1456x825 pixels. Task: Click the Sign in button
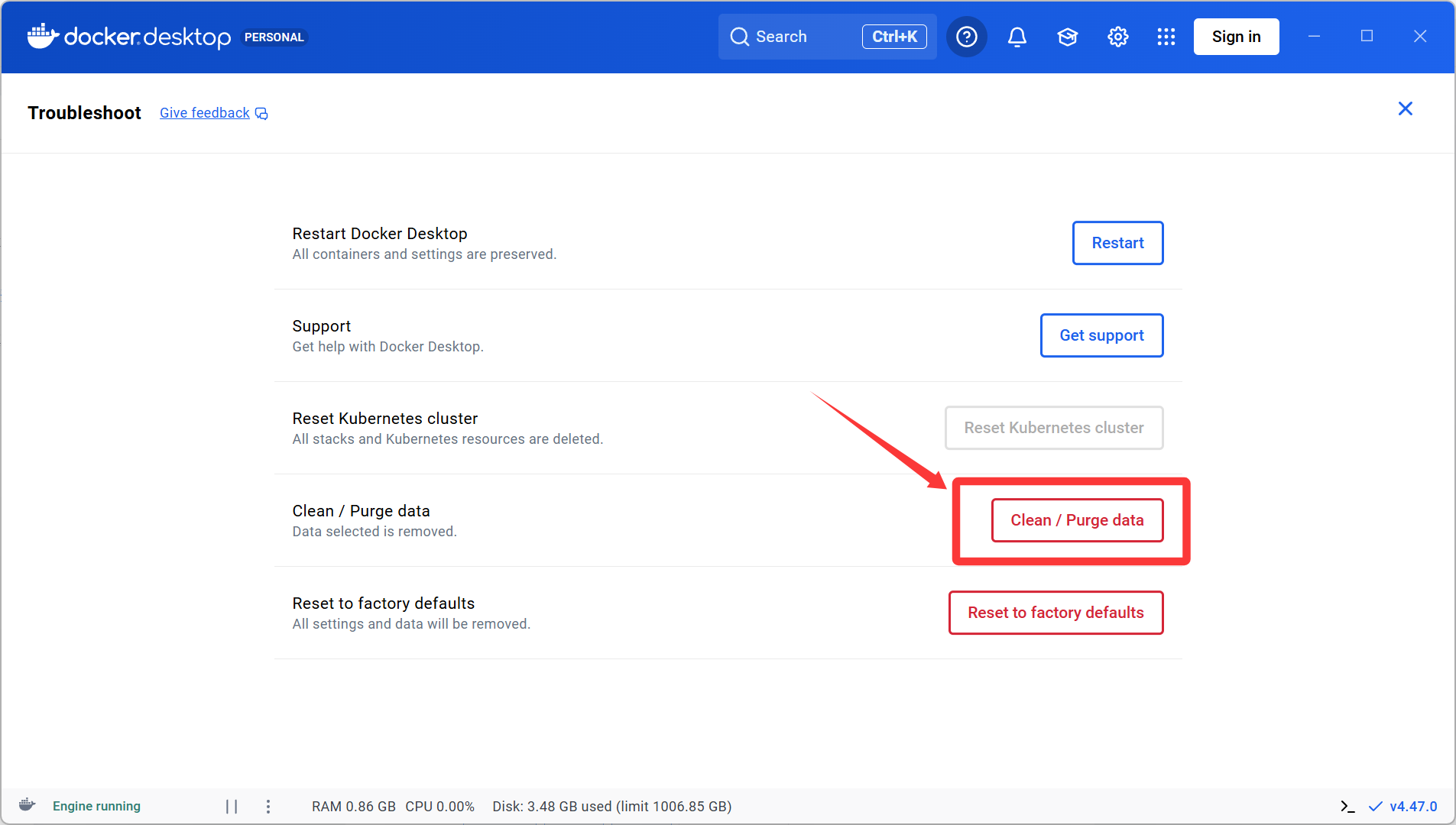pos(1236,37)
